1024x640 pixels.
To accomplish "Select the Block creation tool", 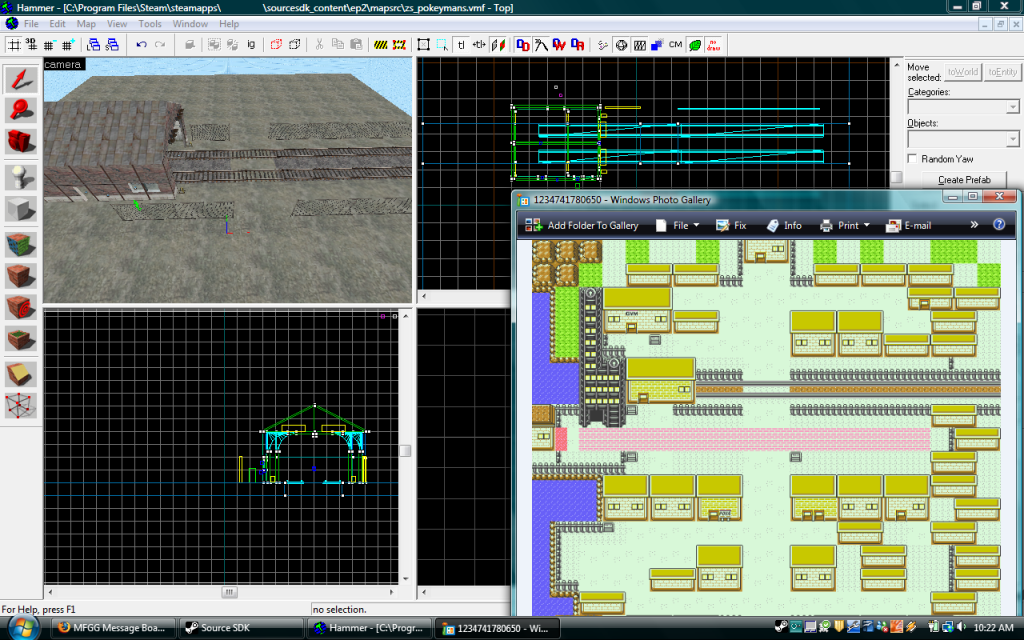I will click(x=21, y=210).
